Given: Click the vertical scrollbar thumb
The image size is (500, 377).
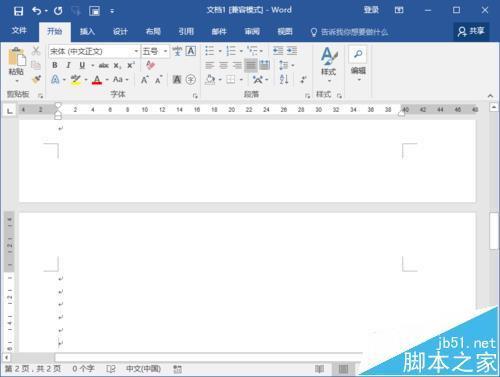Looking at the screenshot, I should pos(494,231).
